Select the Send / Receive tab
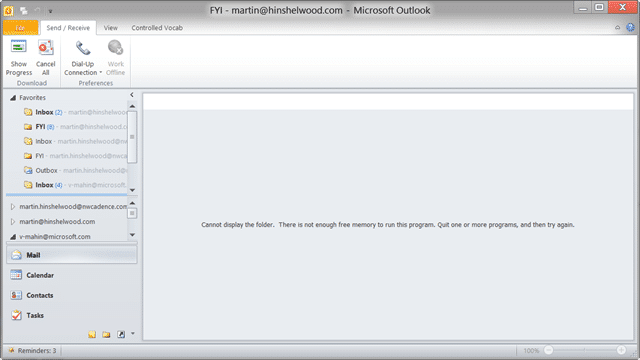Viewport: 640px width, 360px height. coord(68,28)
